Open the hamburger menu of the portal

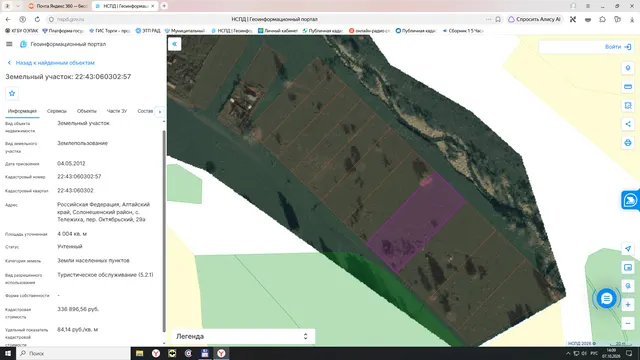pyautogui.click(x=9, y=44)
